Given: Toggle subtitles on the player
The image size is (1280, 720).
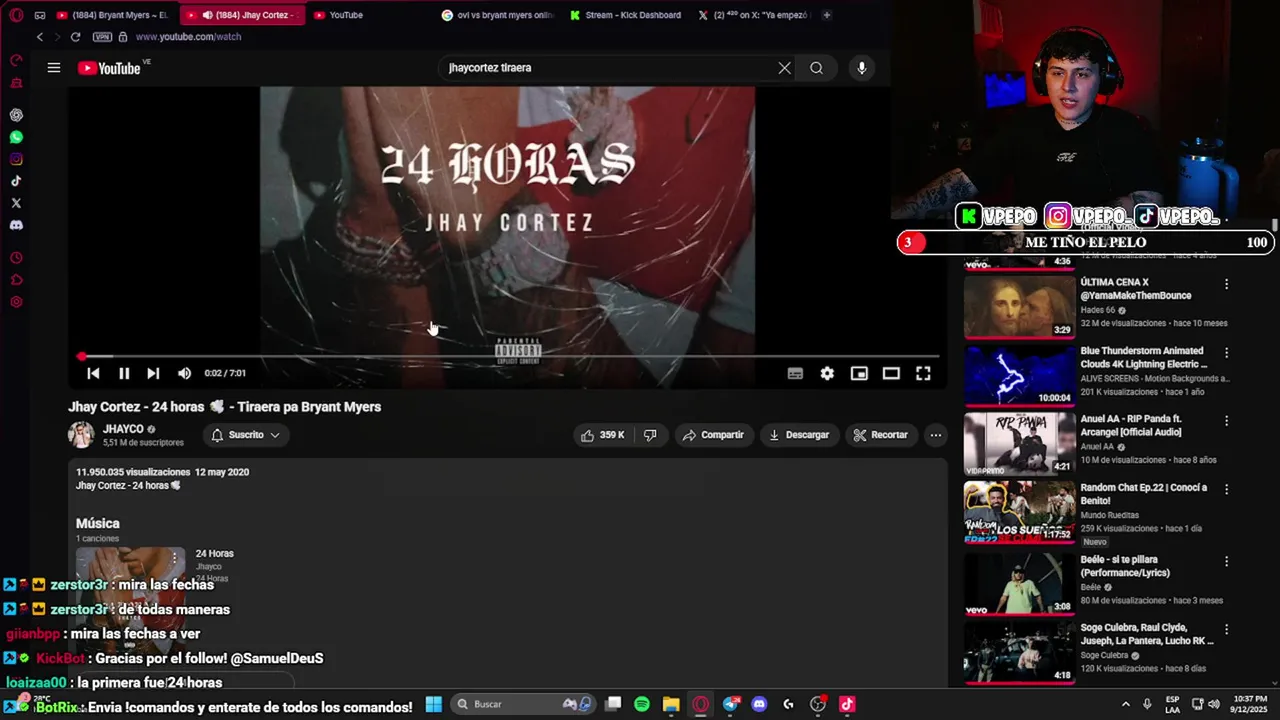Looking at the screenshot, I should 795,373.
